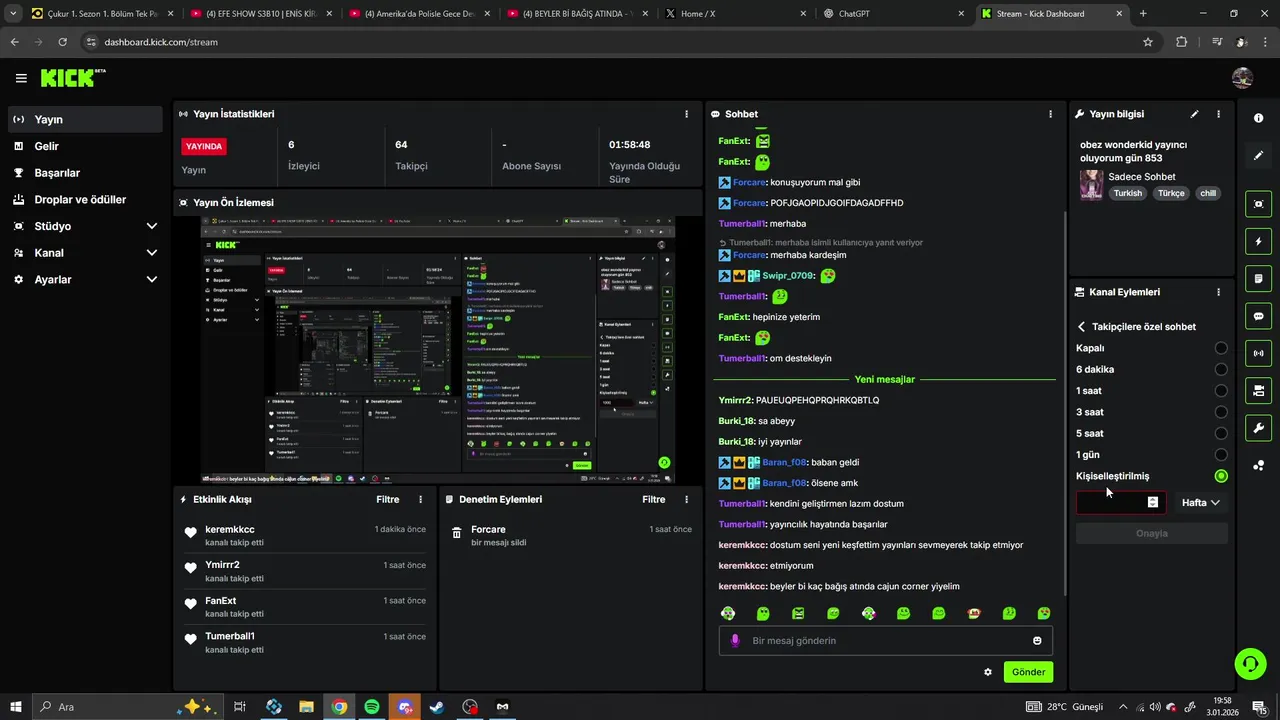Open Chrome tab list dropdown arrow
1280x720 pixels.
coord(12,14)
